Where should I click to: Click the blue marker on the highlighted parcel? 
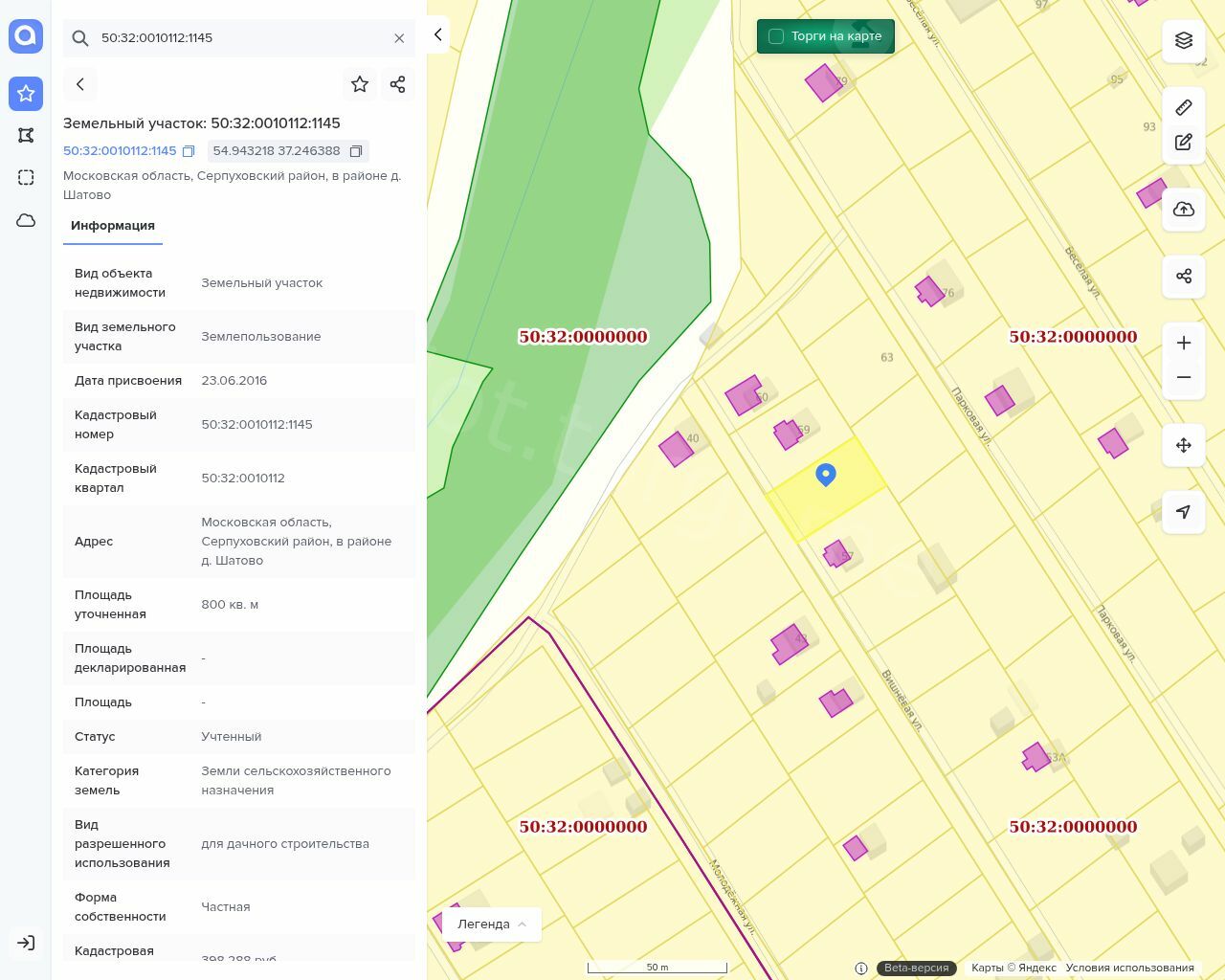tap(826, 474)
